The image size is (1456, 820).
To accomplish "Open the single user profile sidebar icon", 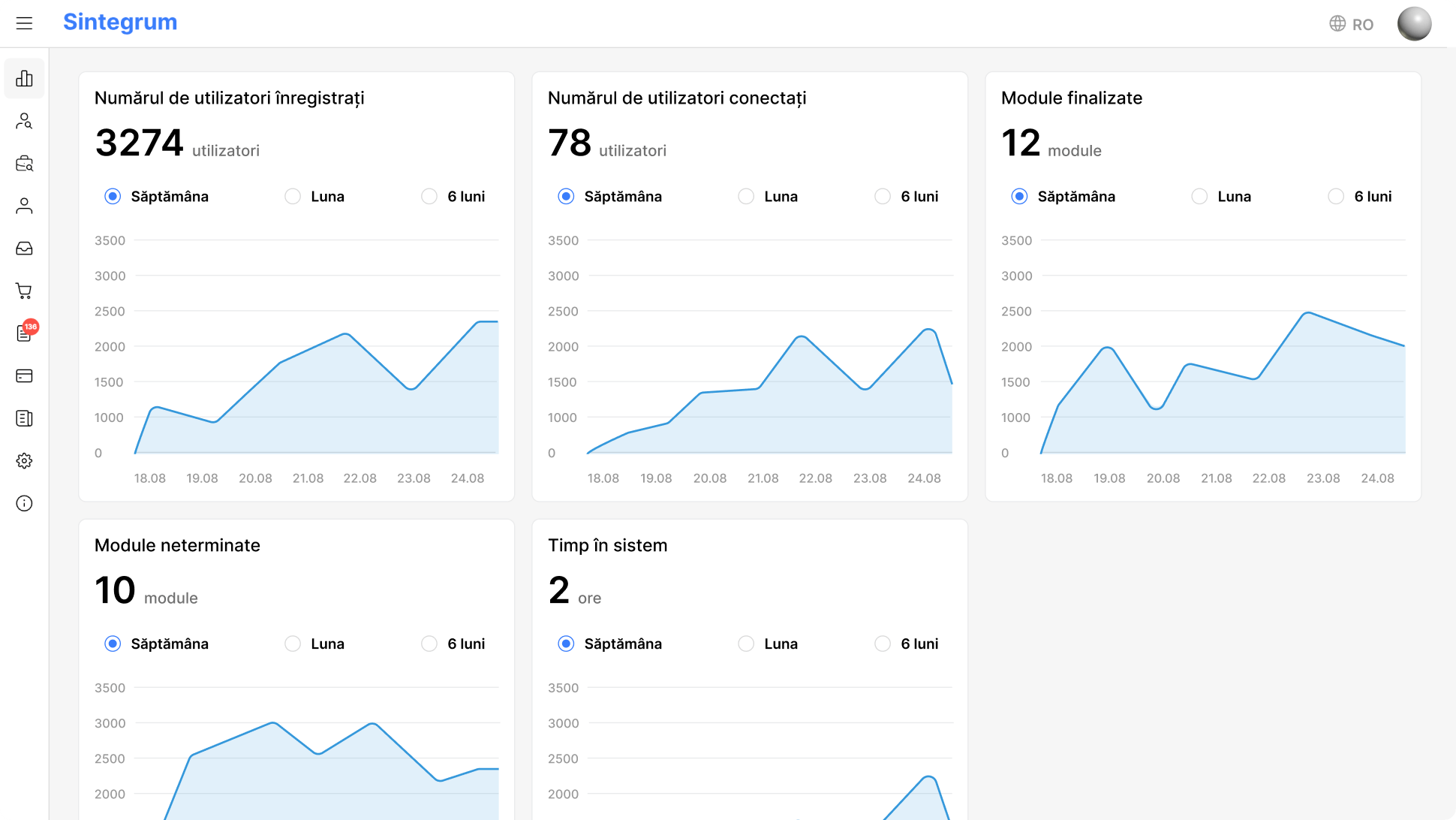I will point(24,206).
